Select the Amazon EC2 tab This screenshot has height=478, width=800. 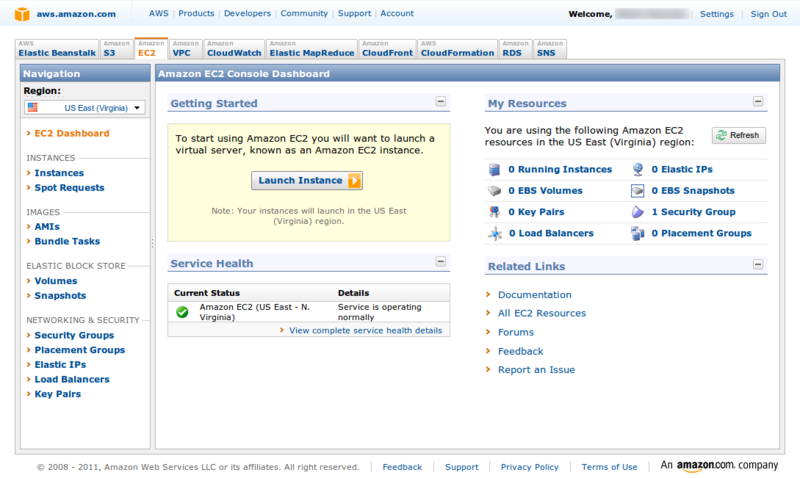(151, 49)
